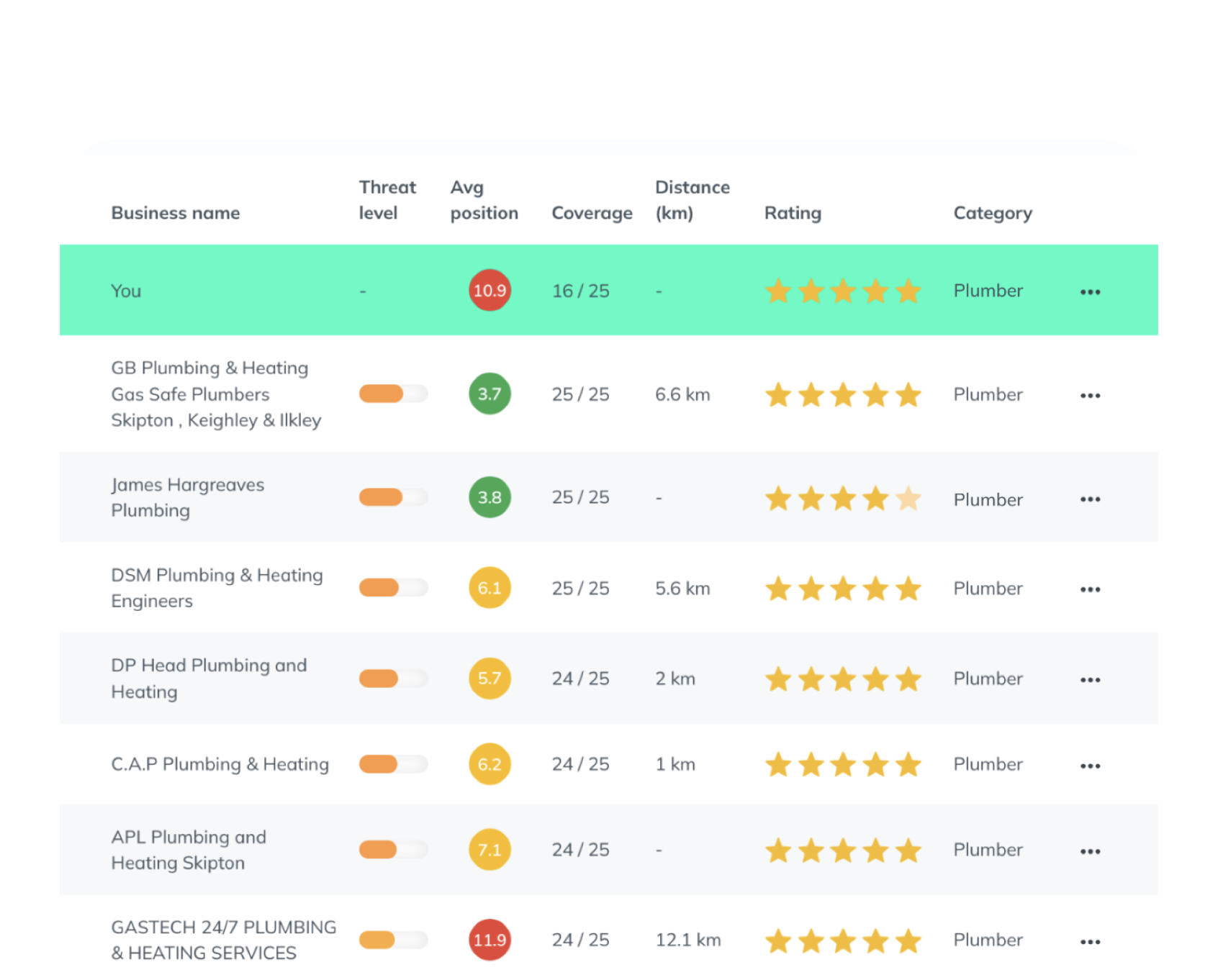Click the star rating for GASTECH 24/7
This screenshot has height=980, width=1218.
click(843, 940)
